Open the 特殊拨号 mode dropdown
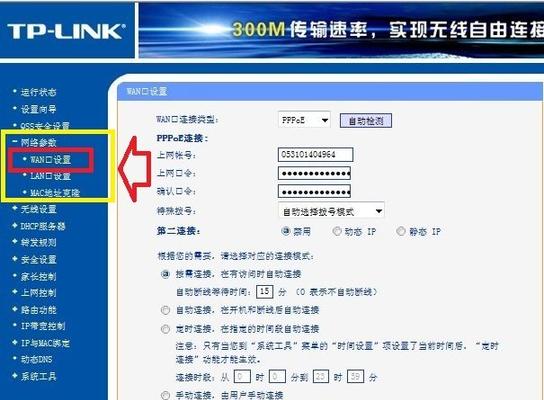 (331, 211)
